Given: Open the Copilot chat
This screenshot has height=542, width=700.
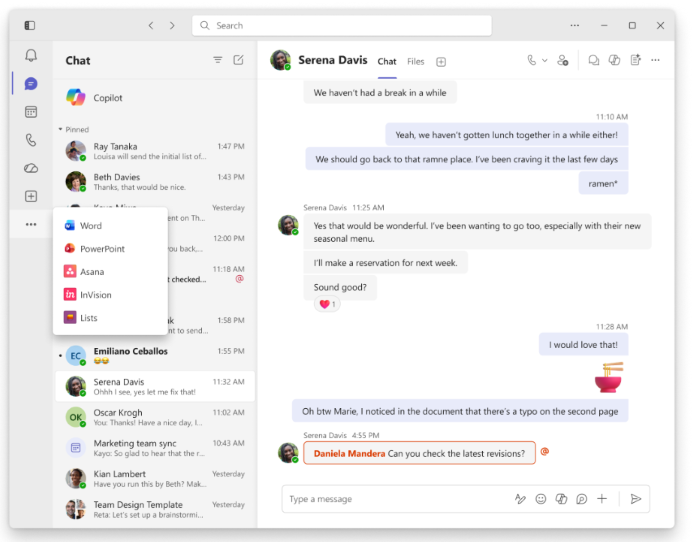Looking at the screenshot, I should [108, 98].
